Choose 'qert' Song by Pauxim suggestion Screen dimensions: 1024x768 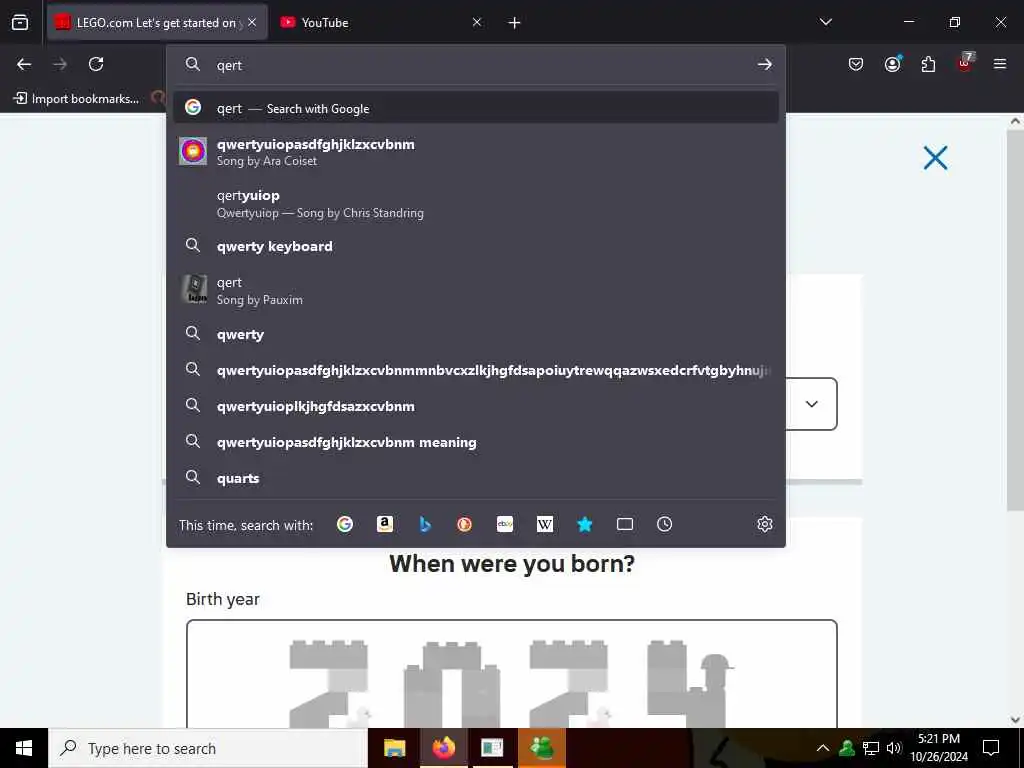tap(475, 291)
